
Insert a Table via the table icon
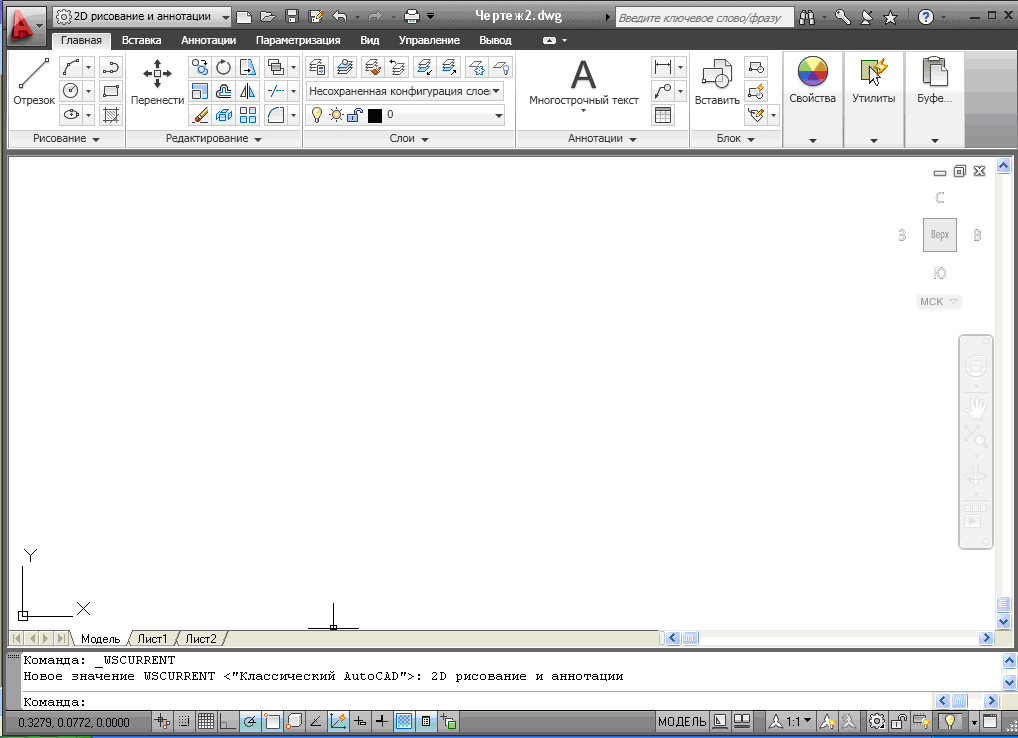tap(663, 115)
